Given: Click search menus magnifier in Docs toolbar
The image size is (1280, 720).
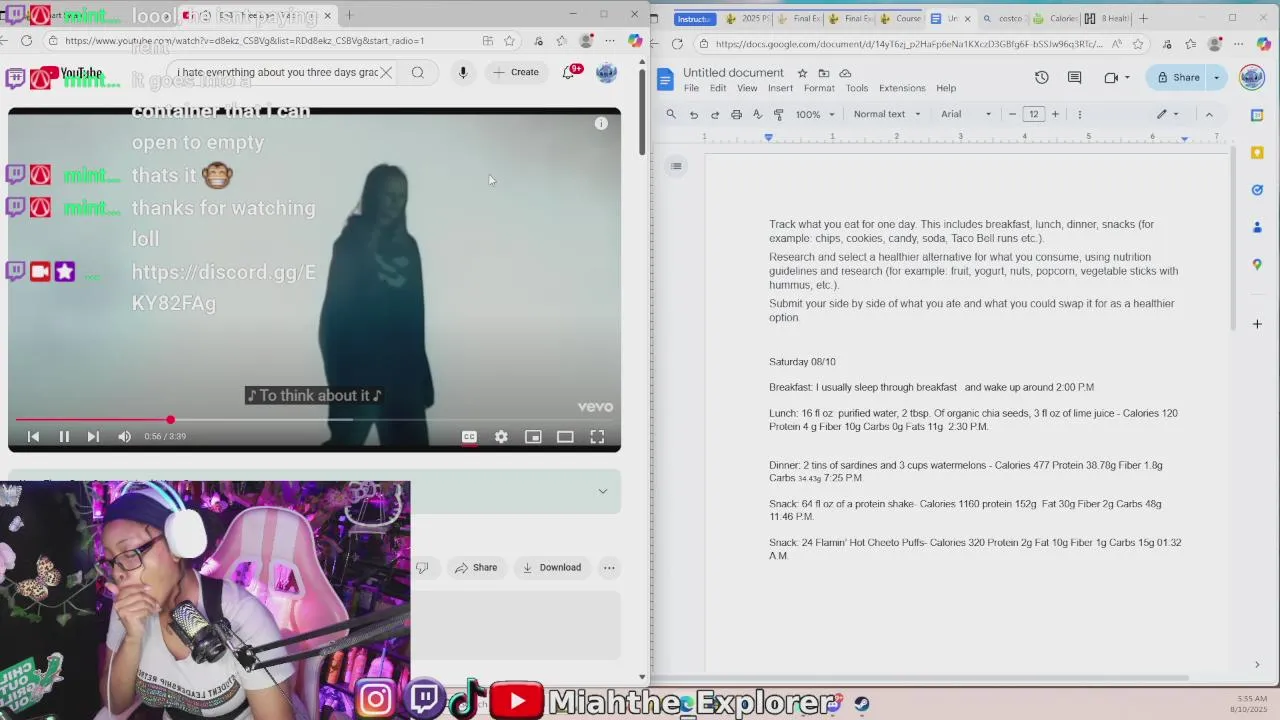Looking at the screenshot, I should [671, 114].
